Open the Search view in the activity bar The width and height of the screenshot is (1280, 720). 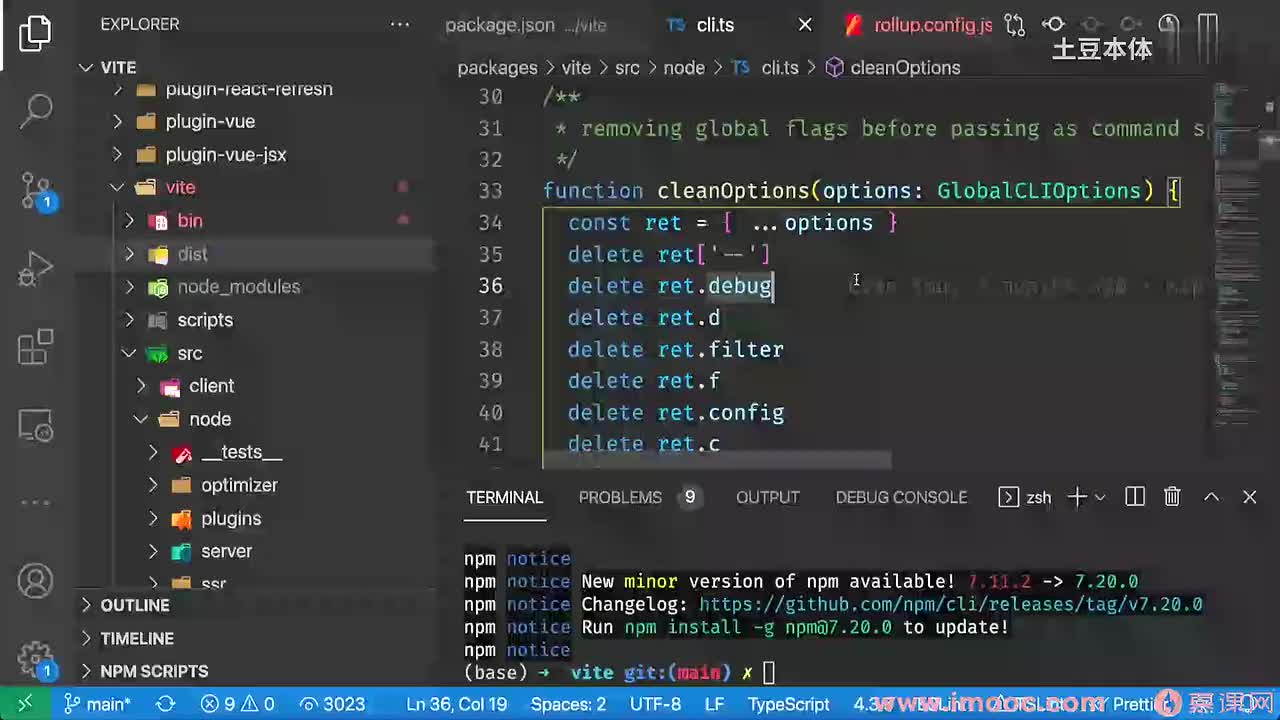(x=36, y=110)
